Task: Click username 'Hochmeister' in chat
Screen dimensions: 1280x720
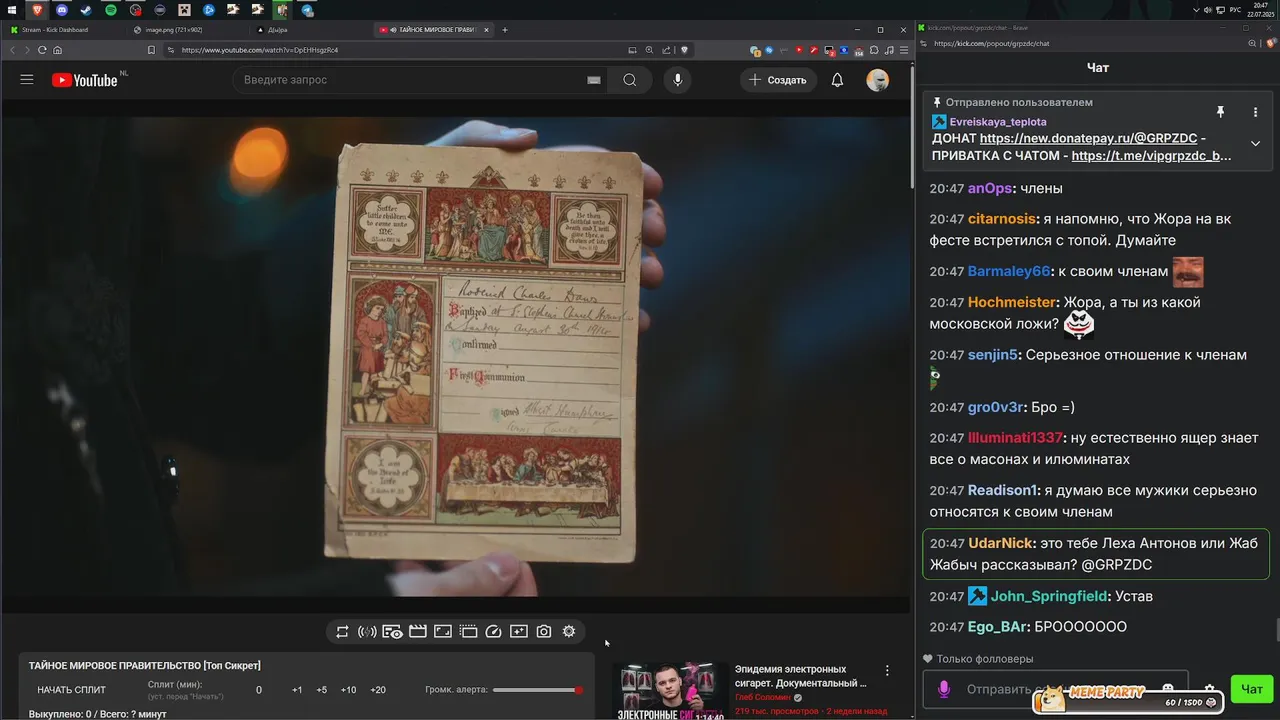Action: click(1012, 302)
